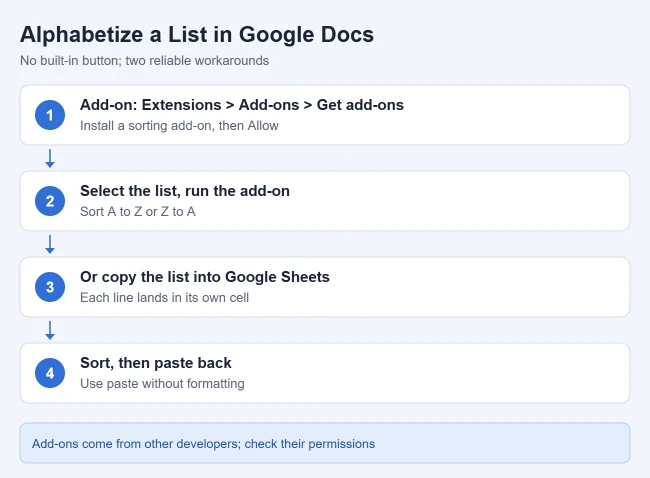Screen dimensions: 650x478
Task: Click the 'Sort A to Z or Z to A' line
Action: 138,212
